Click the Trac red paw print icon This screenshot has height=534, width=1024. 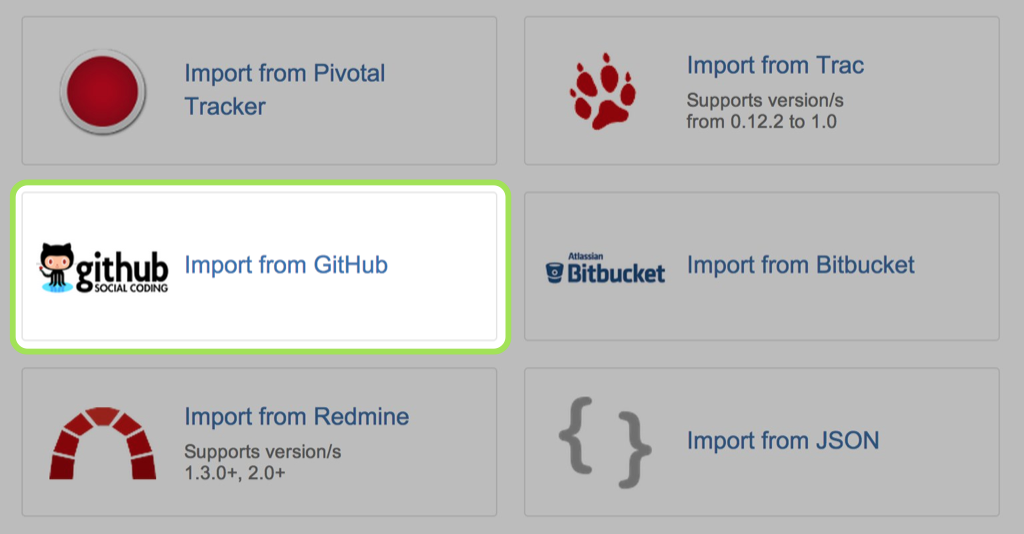click(x=602, y=91)
